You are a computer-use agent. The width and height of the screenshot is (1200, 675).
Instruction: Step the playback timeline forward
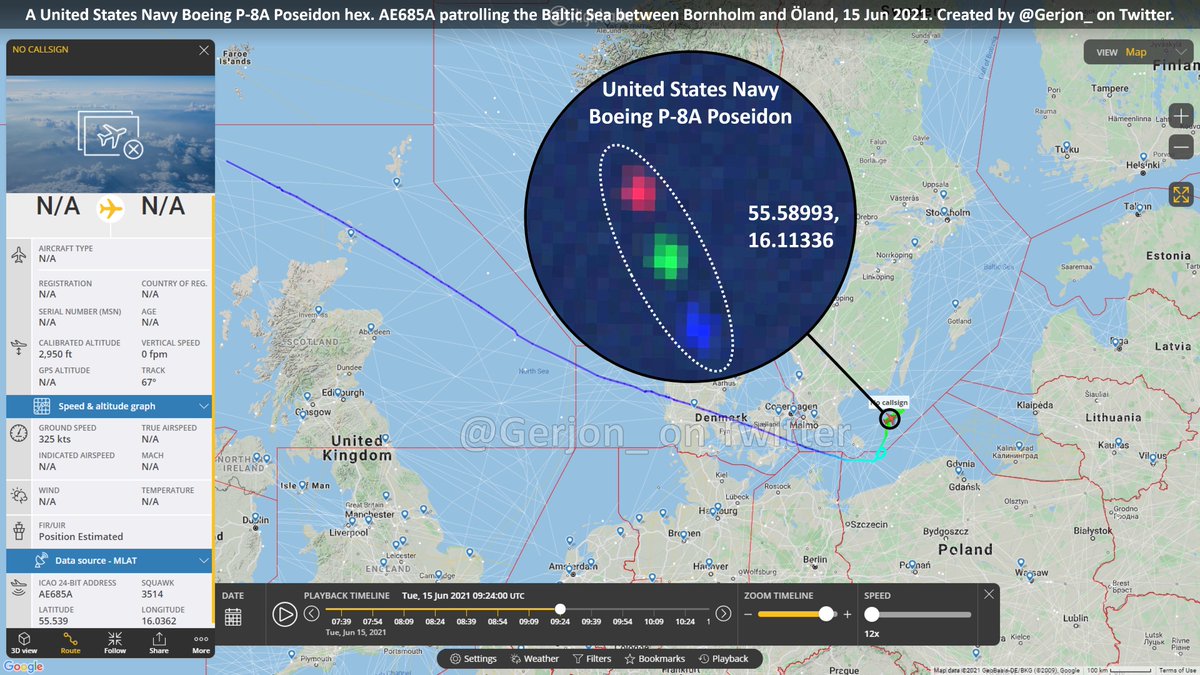(724, 613)
